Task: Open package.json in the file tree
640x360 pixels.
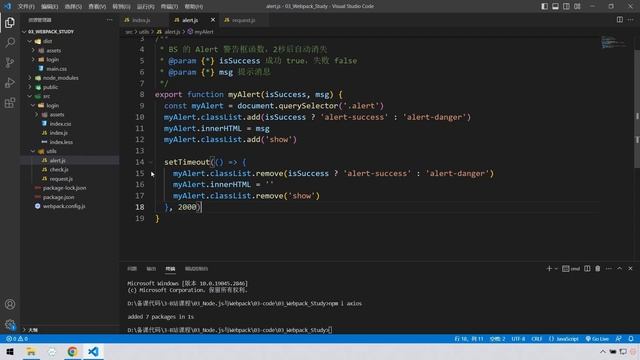Action: [58, 197]
